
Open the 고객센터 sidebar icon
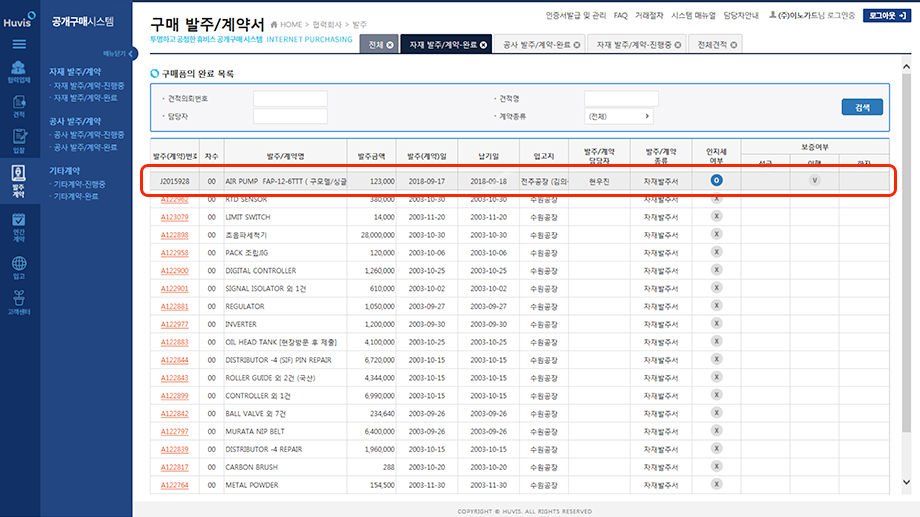pyautogui.click(x=19, y=302)
